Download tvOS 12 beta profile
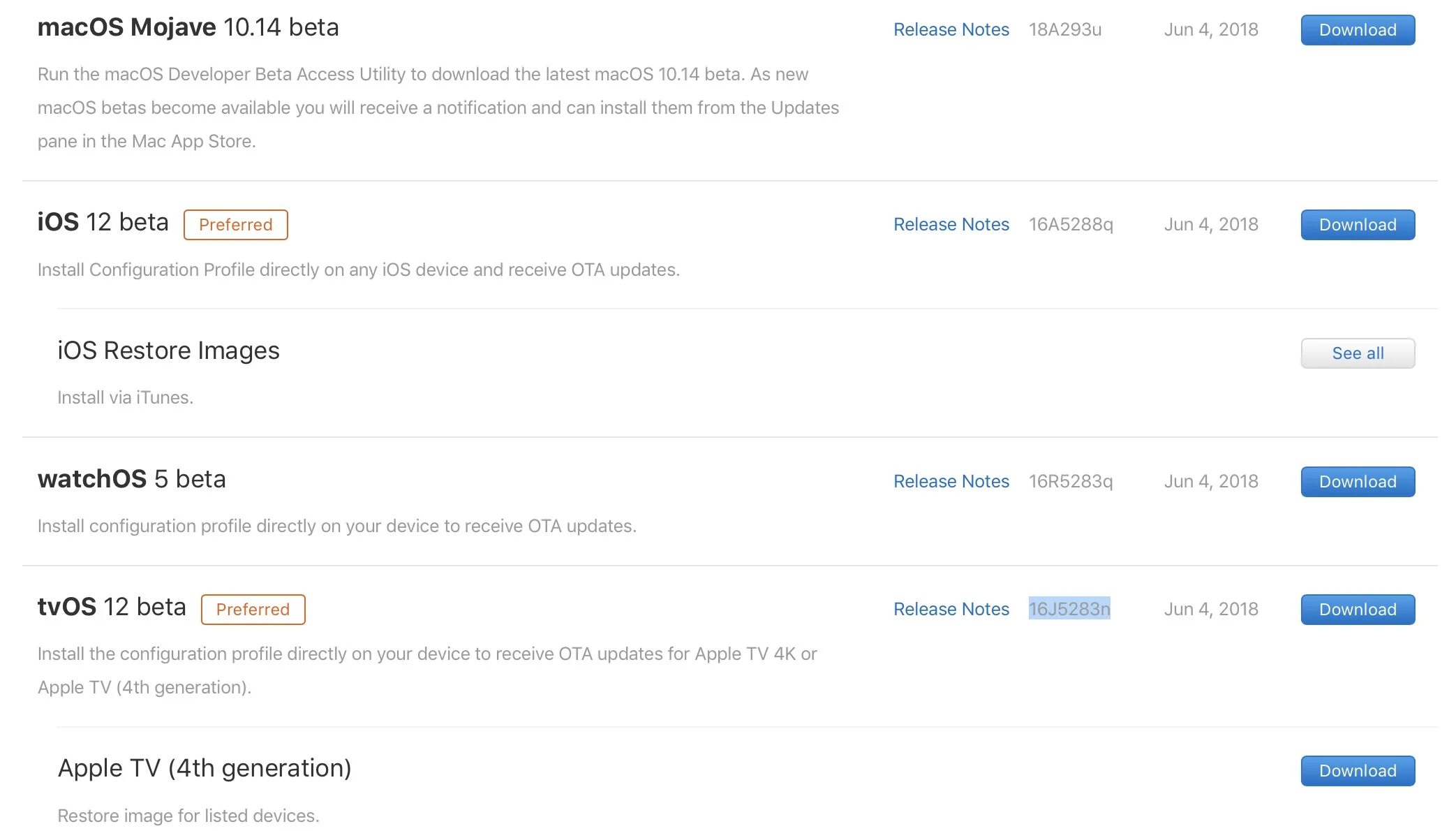This screenshot has width=1456, height=831. pos(1357,610)
